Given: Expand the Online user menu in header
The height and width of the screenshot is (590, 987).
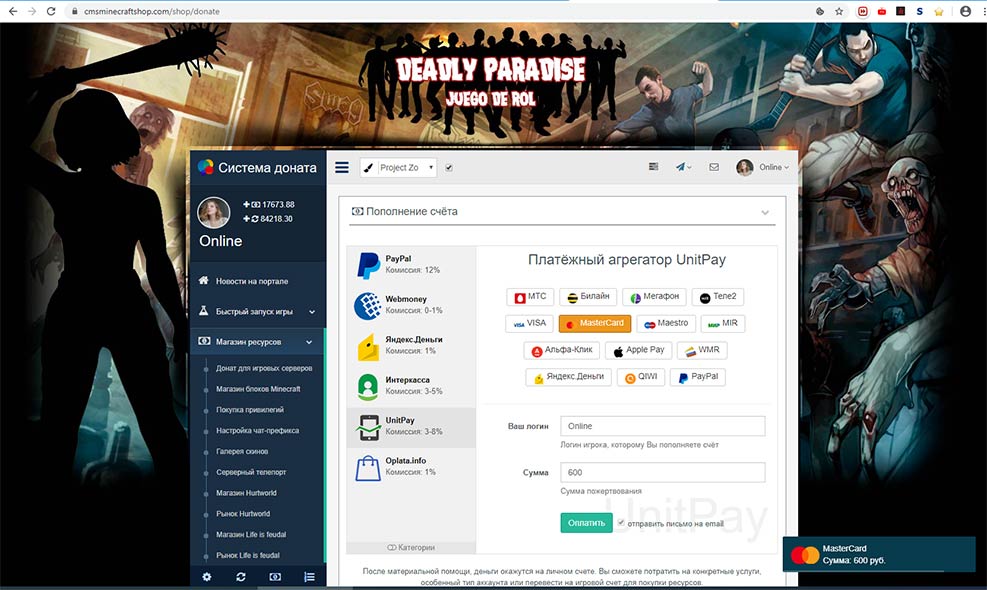Looking at the screenshot, I should [x=764, y=167].
